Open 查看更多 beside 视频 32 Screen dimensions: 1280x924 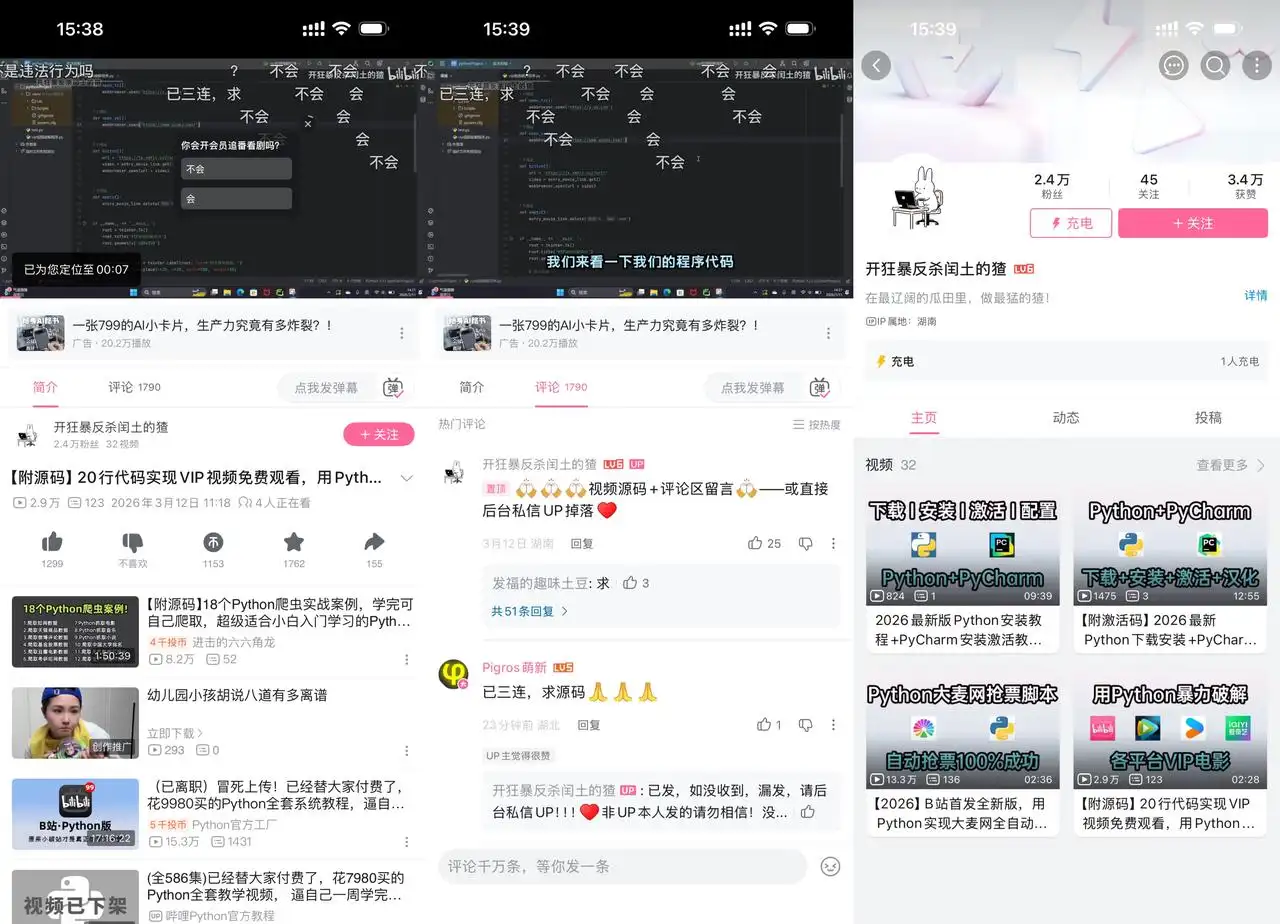pyautogui.click(x=1231, y=465)
